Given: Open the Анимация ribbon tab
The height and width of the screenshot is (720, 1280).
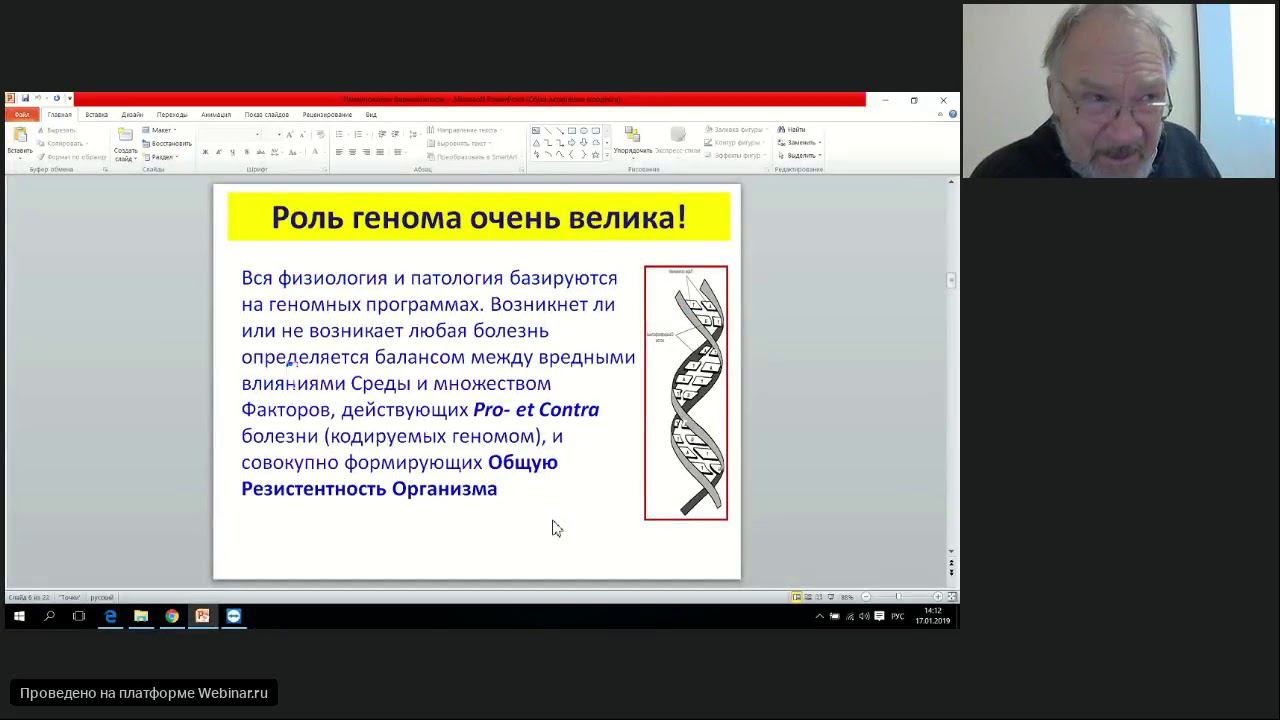Looking at the screenshot, I should tap(216, 115).
